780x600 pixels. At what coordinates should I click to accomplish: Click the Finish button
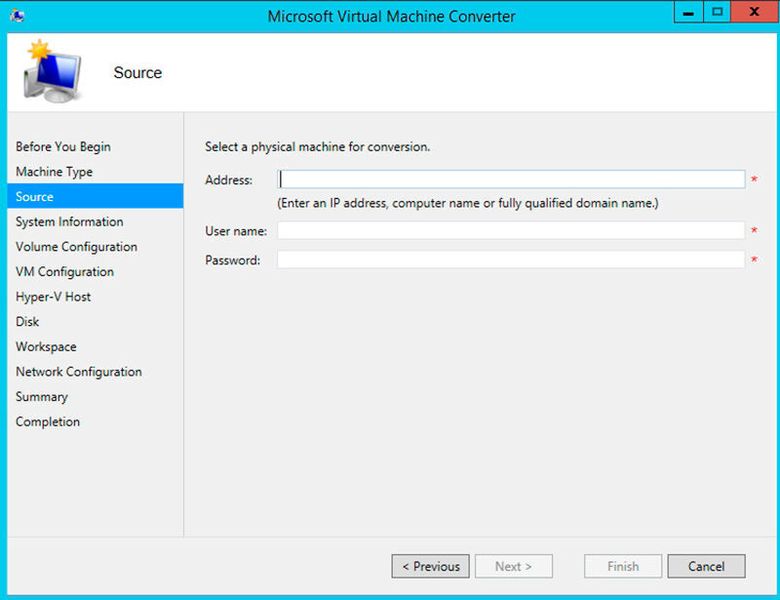coord(623,566)
